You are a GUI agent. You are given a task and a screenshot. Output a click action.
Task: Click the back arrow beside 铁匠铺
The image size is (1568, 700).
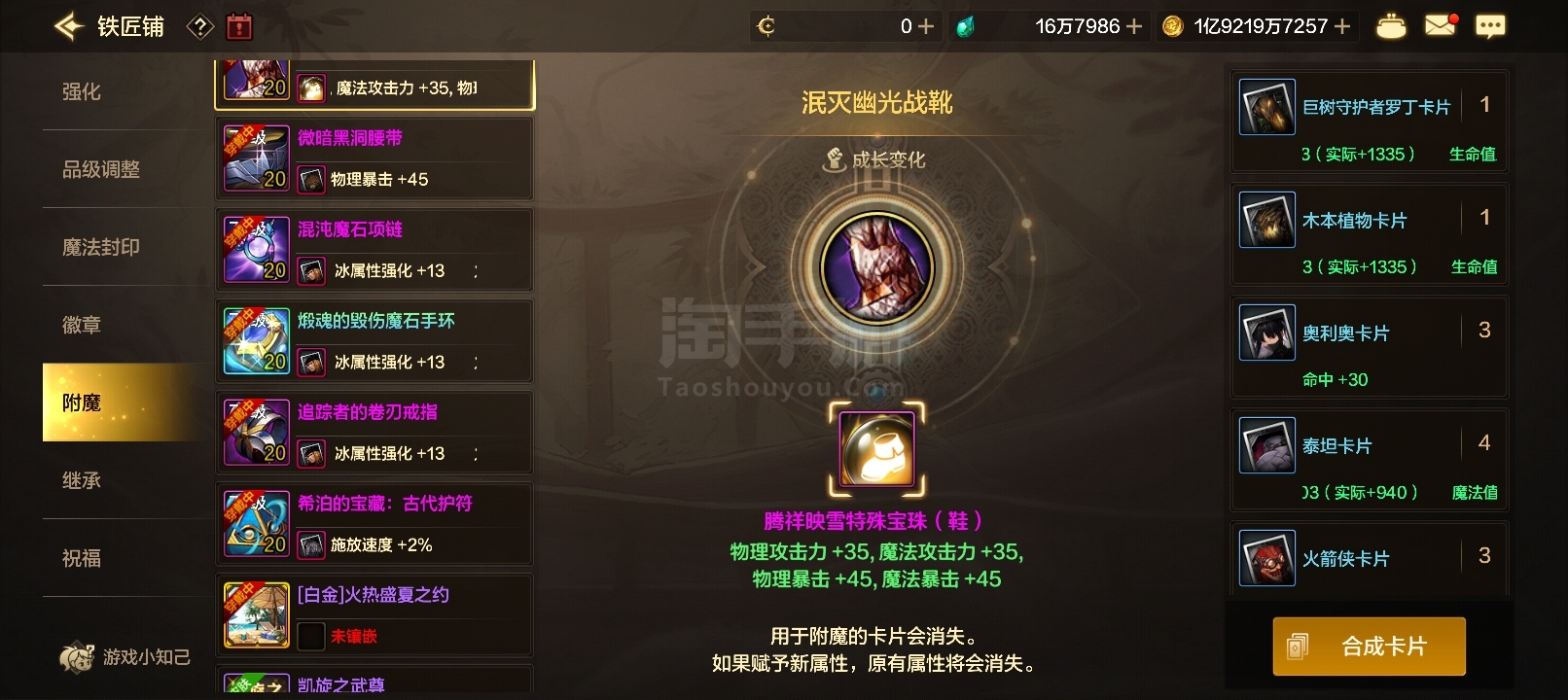click(68, 26)
